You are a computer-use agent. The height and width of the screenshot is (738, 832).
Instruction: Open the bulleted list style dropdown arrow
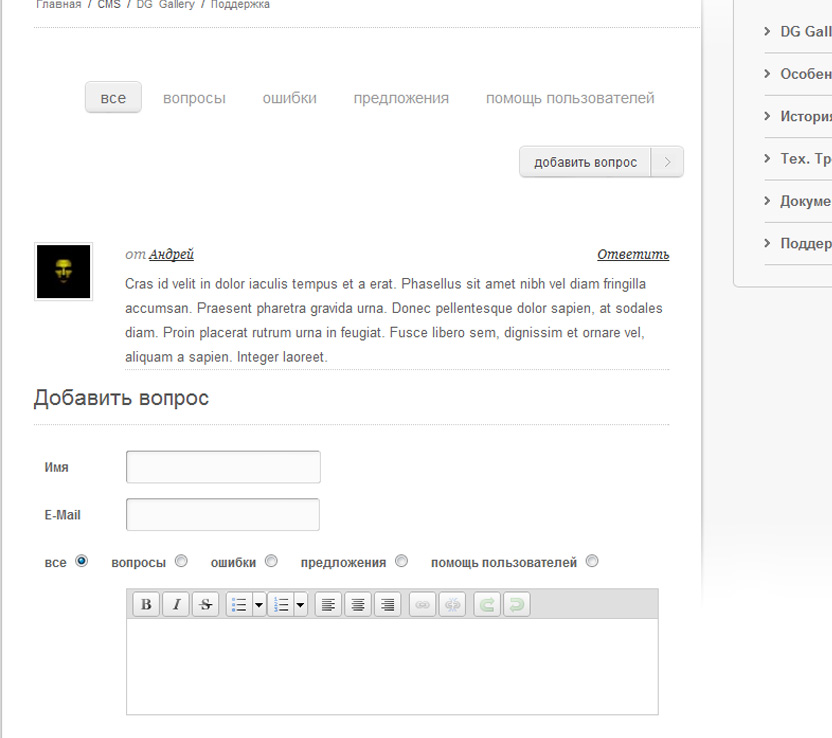[x=259, y=604]
